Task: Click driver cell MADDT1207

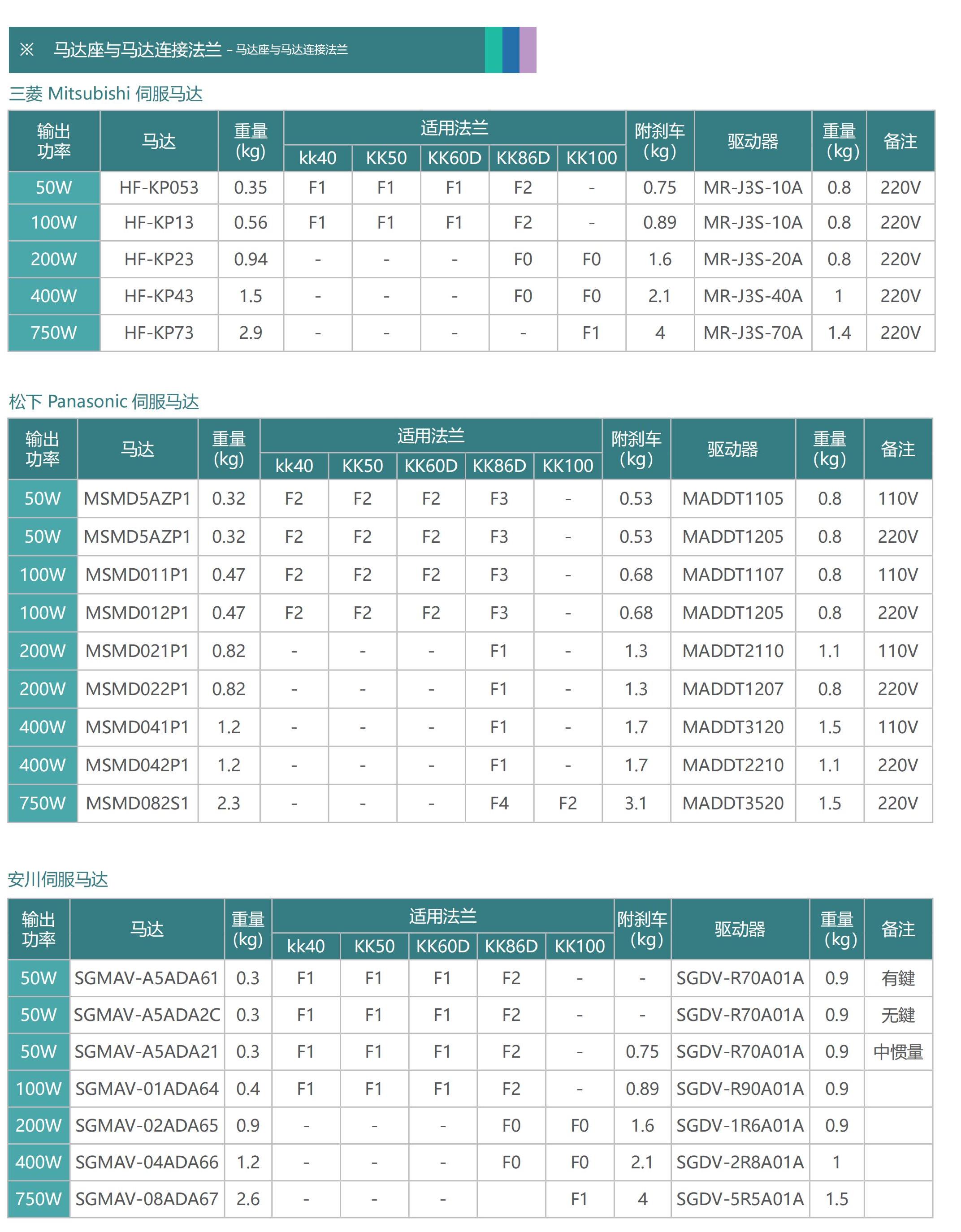Action: pyautogui.click(x=732, y=689)
